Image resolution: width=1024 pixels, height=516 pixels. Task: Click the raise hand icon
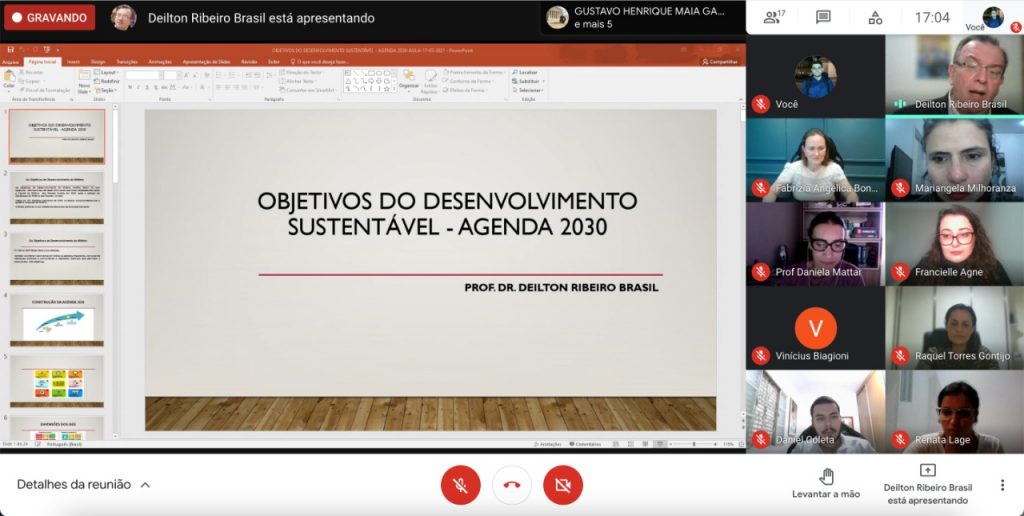826,476
